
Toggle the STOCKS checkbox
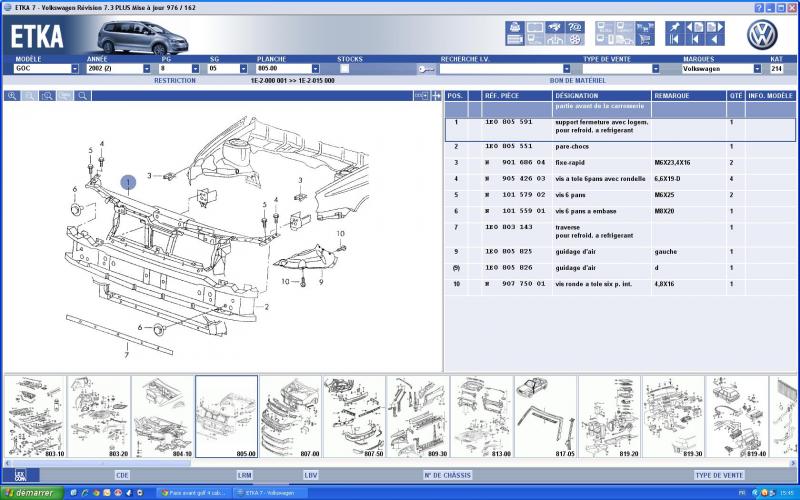tap(344, 68)
